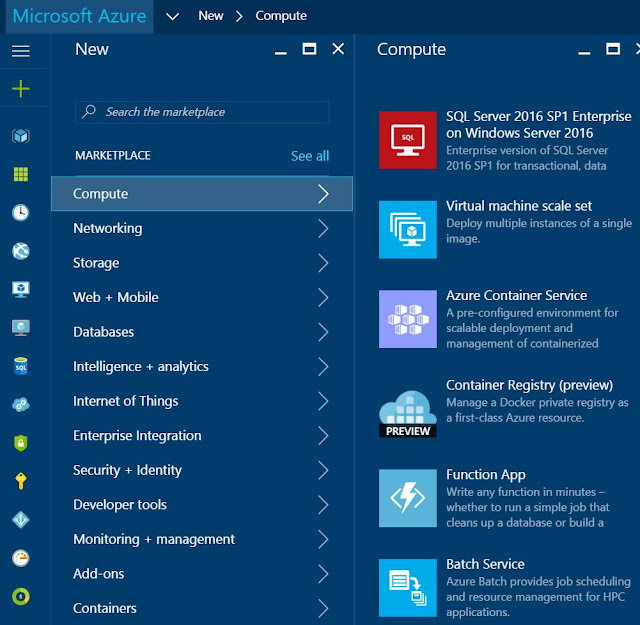
Task: Select the Developer tools category
Action: [x=202, y=505]
